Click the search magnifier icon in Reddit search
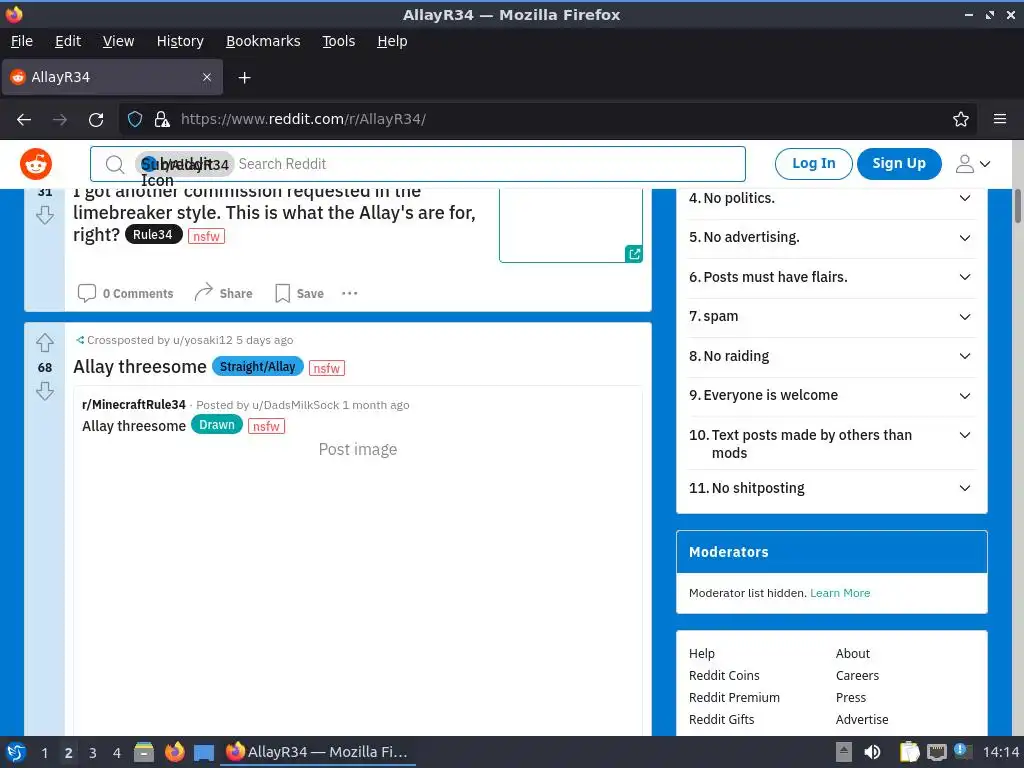 click(115, 165)
